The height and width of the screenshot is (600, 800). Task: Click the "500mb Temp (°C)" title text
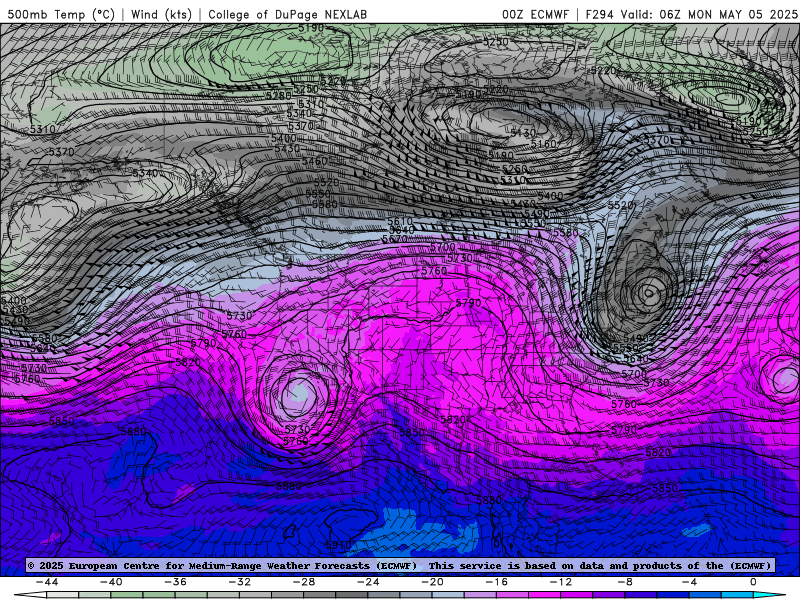point(61,14)
